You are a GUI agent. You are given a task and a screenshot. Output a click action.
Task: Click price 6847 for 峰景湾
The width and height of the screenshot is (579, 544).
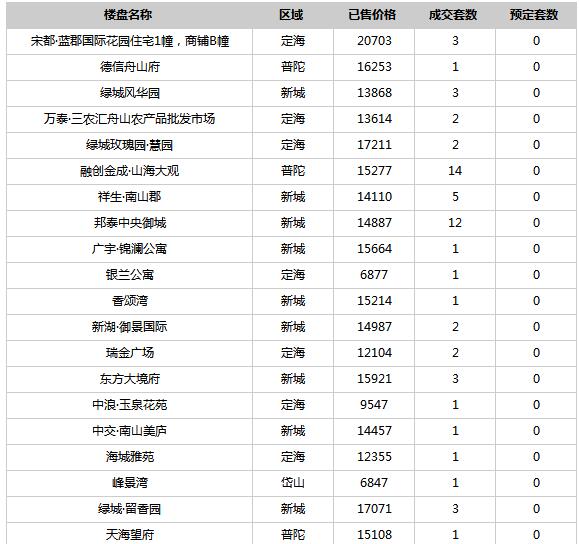pyautogui.click(x=374, y=483)
